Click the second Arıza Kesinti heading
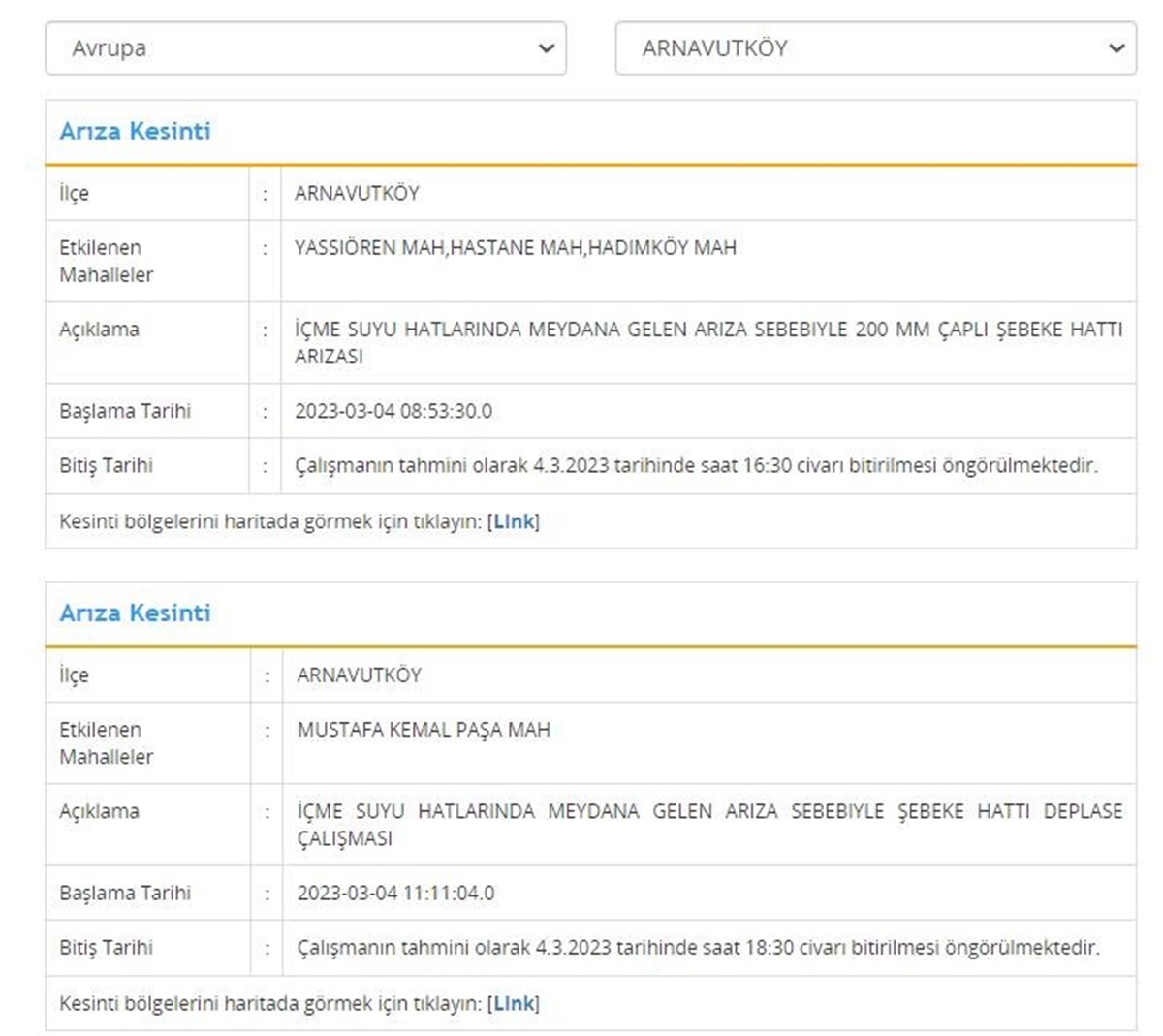The image size is (1163, 1036). coord(135,612)
